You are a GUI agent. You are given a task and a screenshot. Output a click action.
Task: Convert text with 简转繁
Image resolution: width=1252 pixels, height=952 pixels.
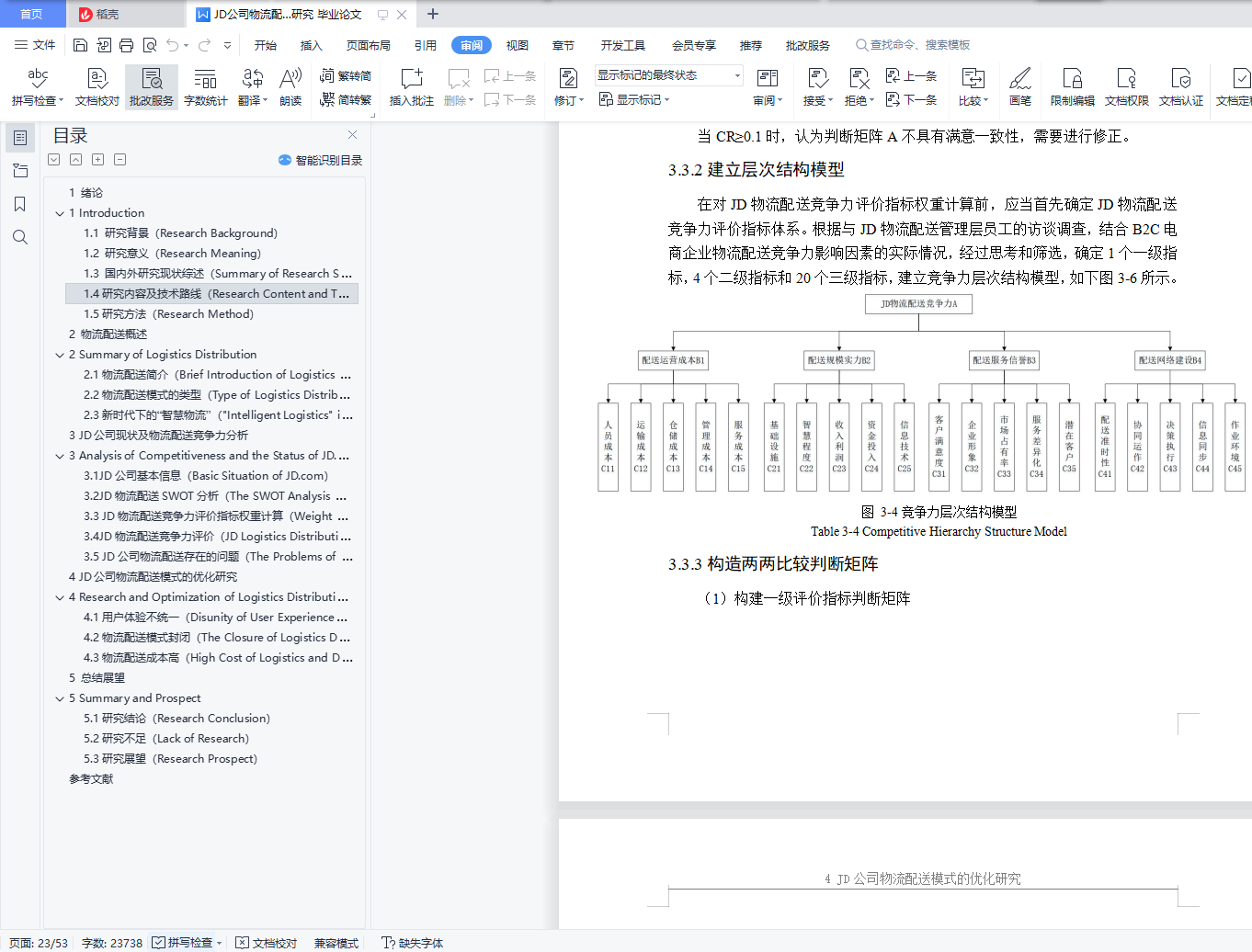click(x=346, y=99)
